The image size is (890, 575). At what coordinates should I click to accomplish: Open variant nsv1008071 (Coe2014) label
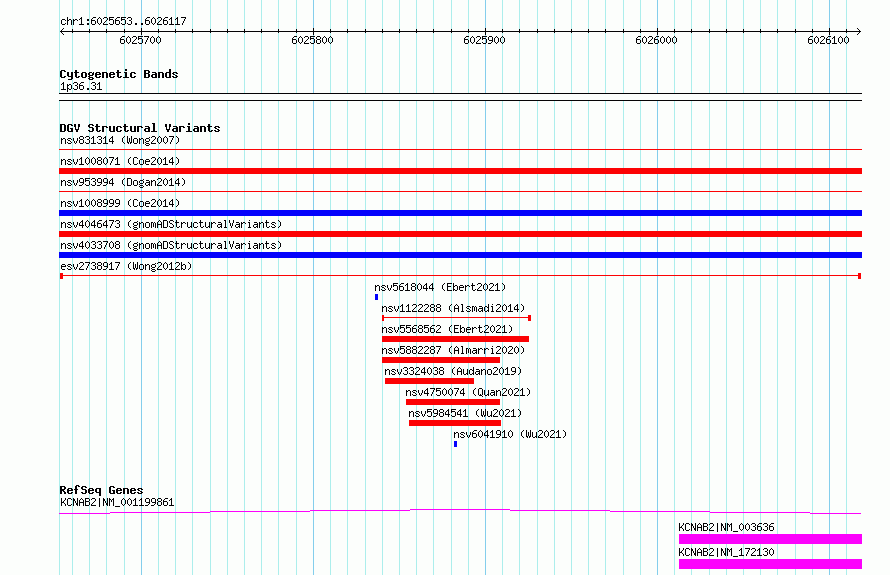tap(120, 161)
